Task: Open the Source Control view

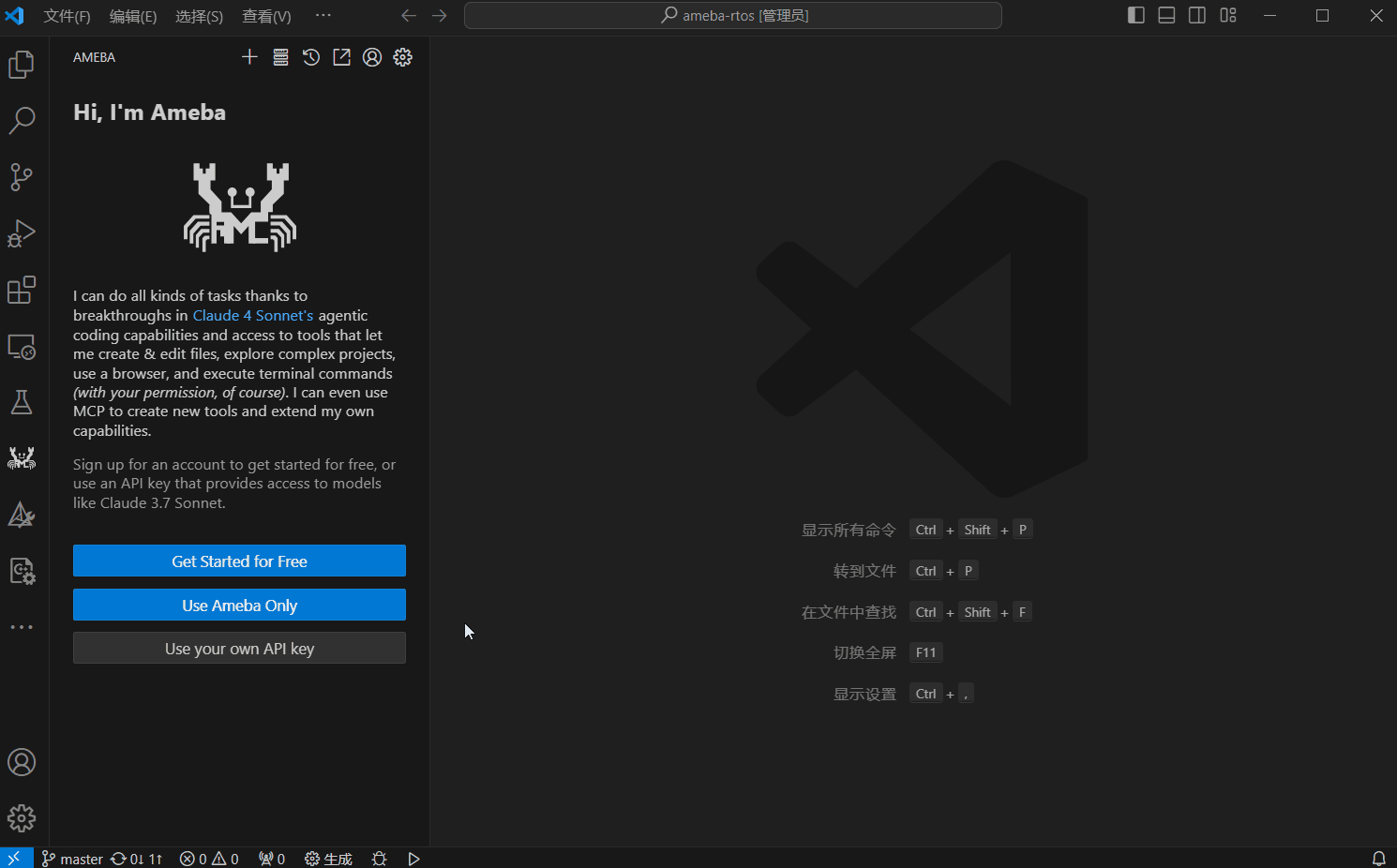Action: tap(22, 177)
